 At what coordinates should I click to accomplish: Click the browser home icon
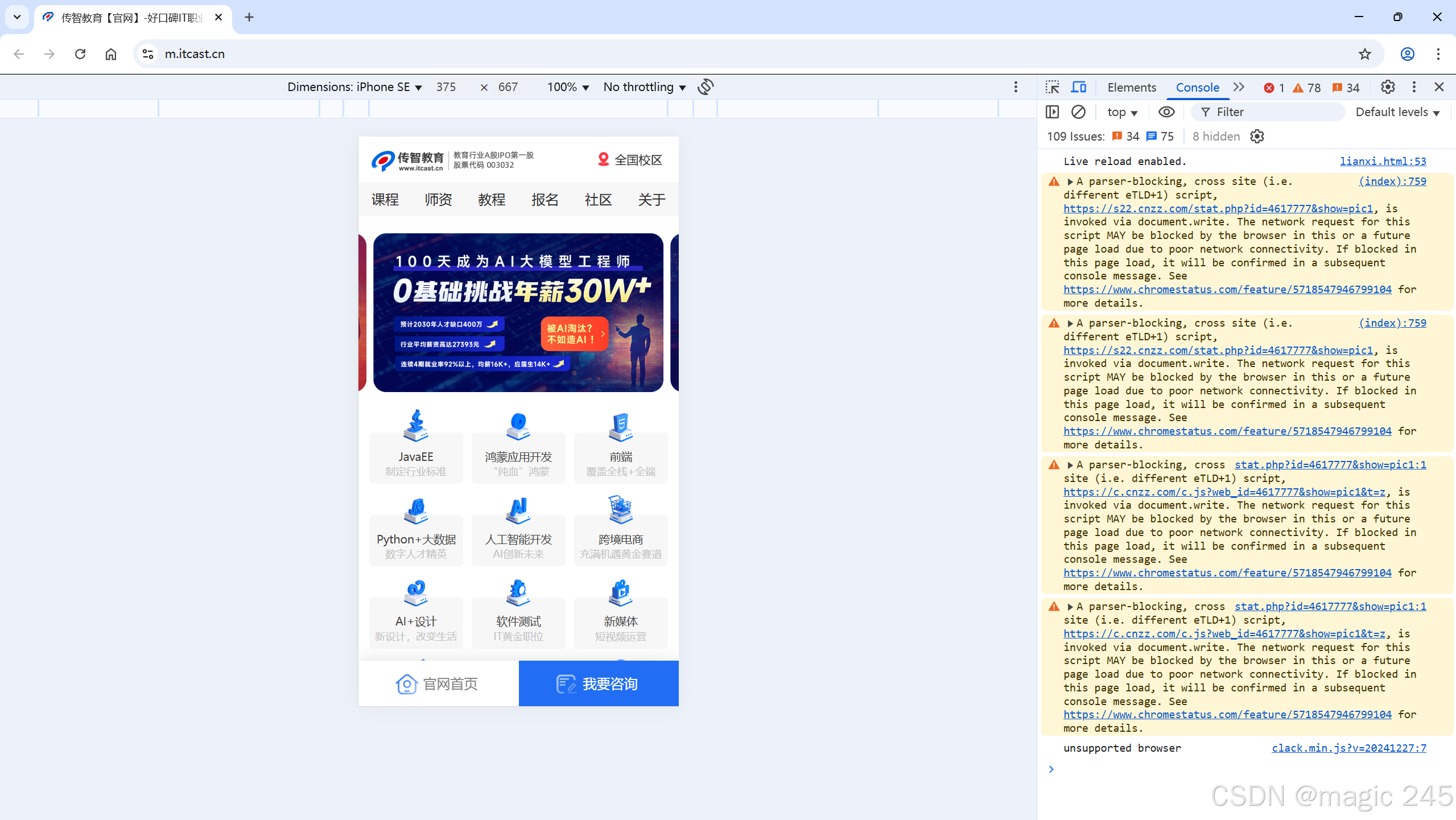pyautogui.click(x=111, y=54)
